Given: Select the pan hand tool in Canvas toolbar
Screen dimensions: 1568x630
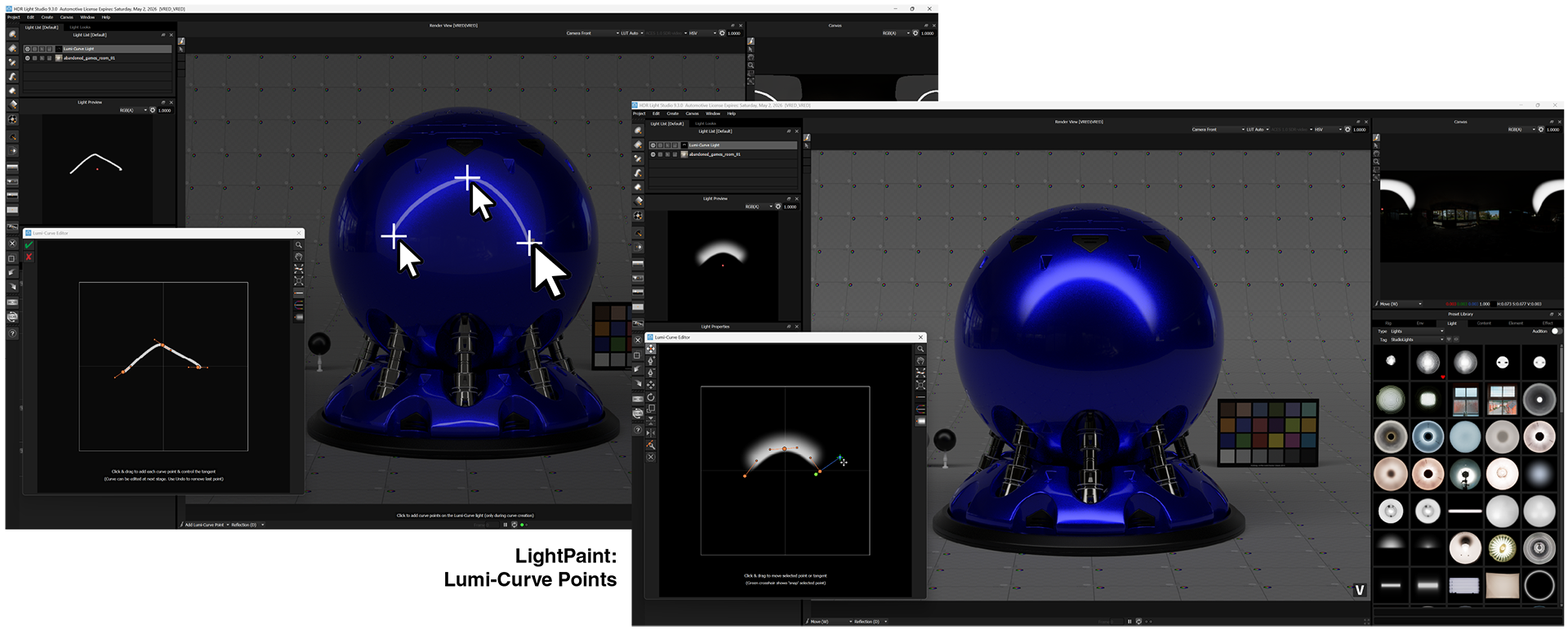Looking at the screenshot, I should pos(1376,154).
